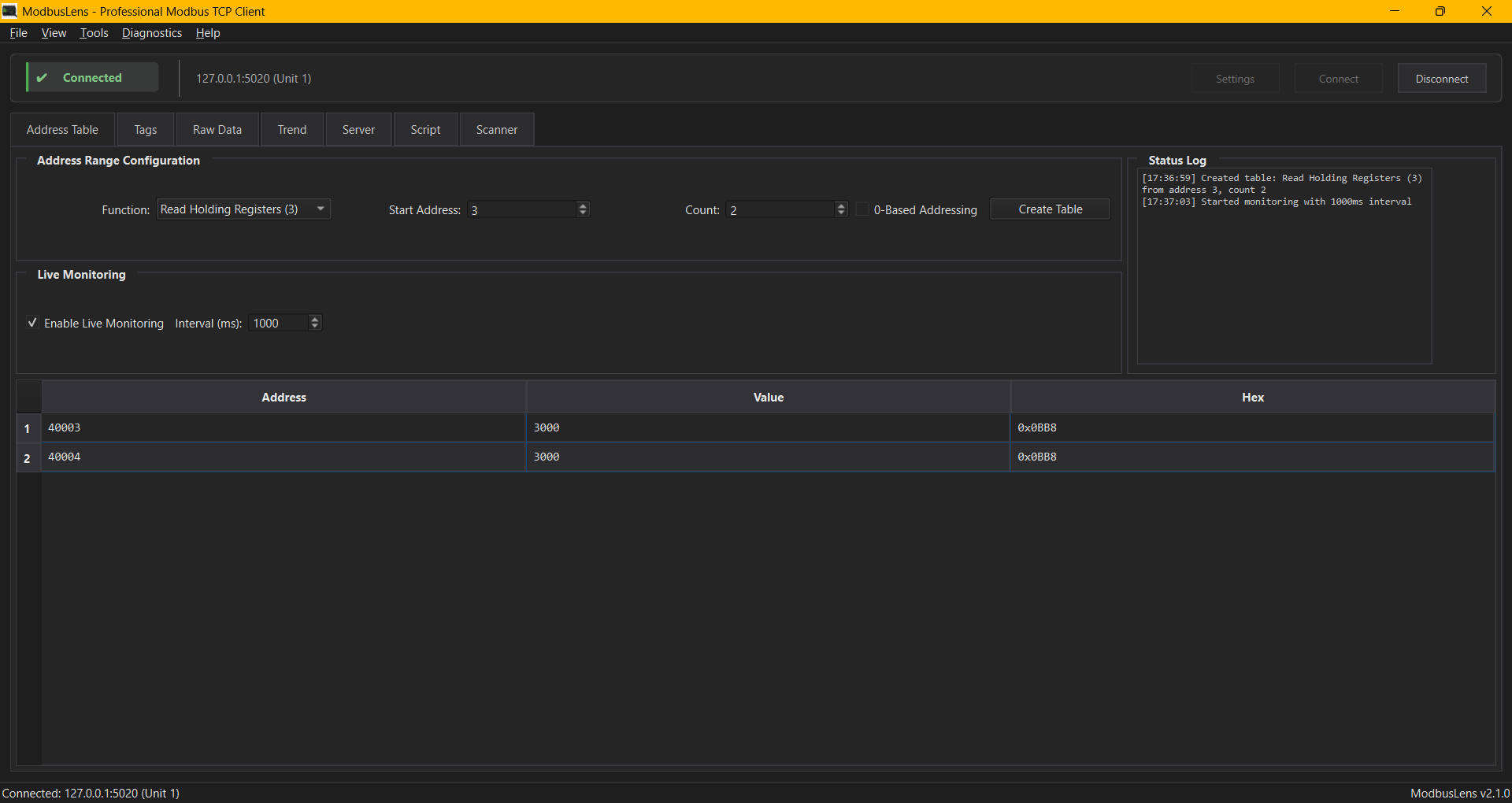Image resolution: width=1512 pixels, height=803 pixels.
Task: Select the address cell 40004
Action: [x=283, y=457]
